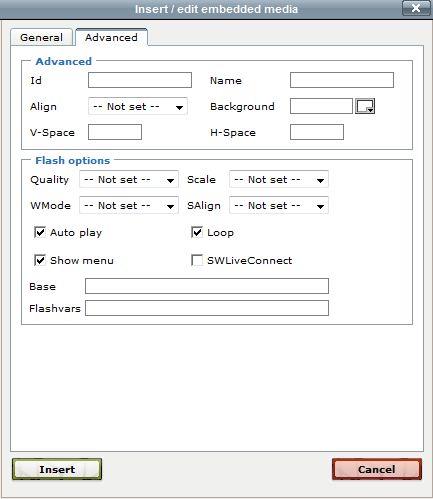Choose a WMode dropdown value

point(129,205)
